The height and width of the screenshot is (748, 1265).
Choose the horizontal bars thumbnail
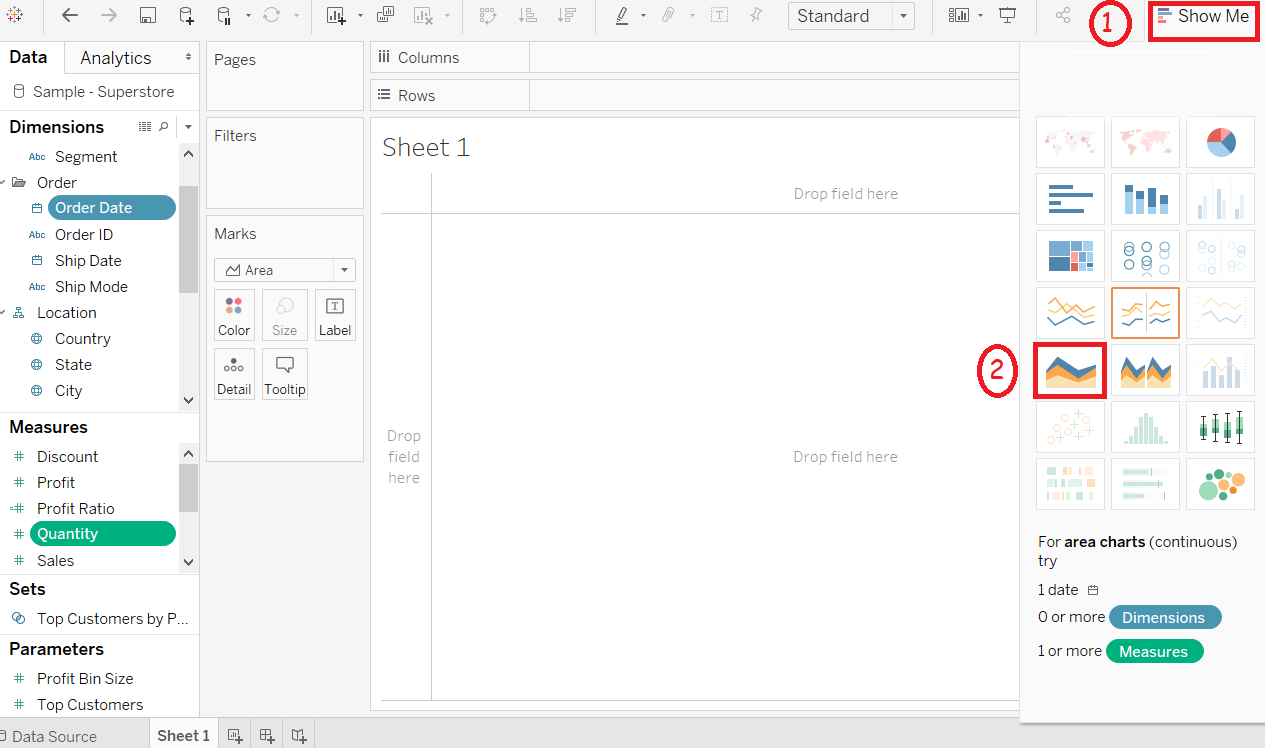click(1070, 199)
